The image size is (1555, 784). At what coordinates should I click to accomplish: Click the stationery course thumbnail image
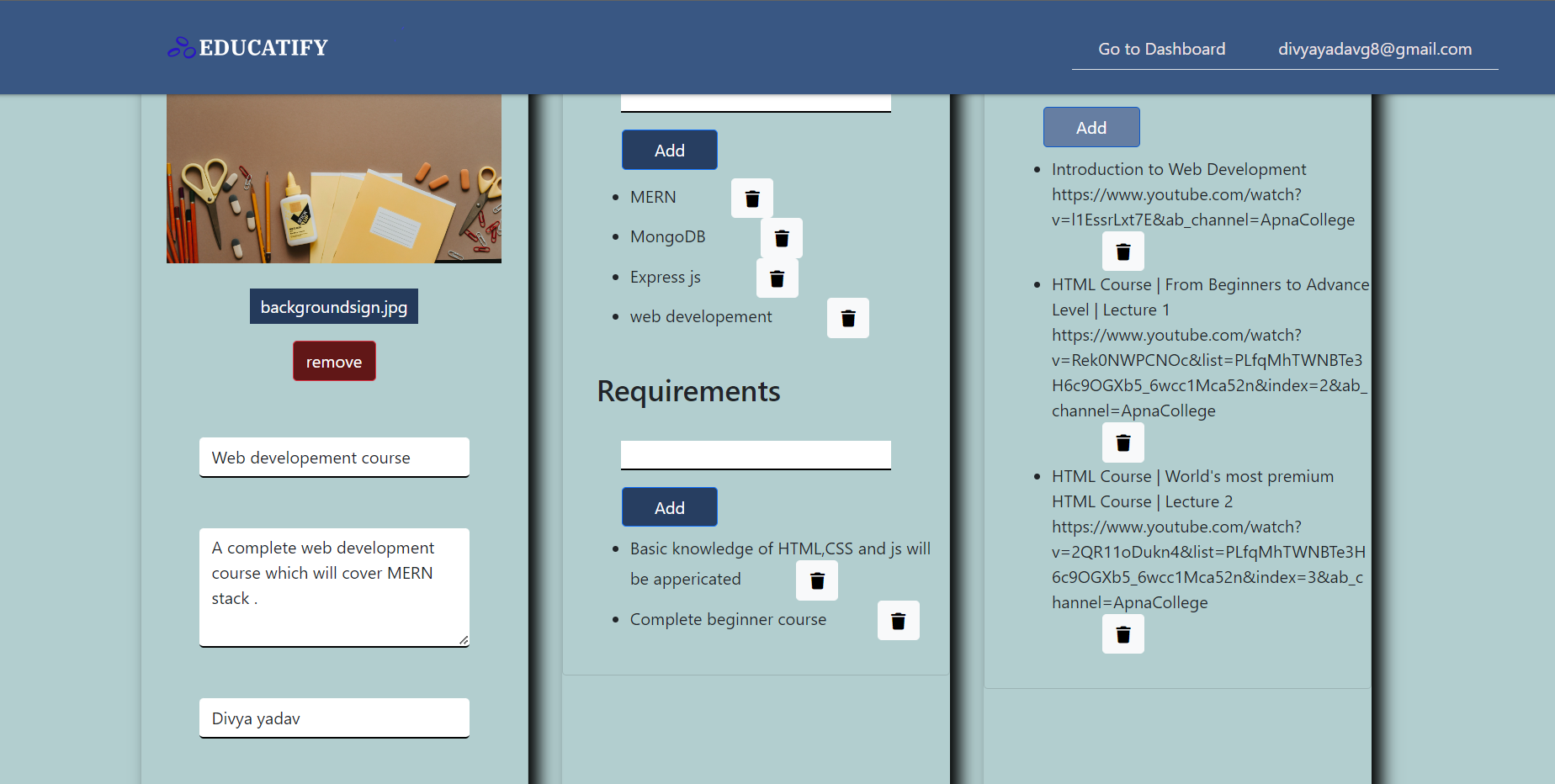point(333,178)
